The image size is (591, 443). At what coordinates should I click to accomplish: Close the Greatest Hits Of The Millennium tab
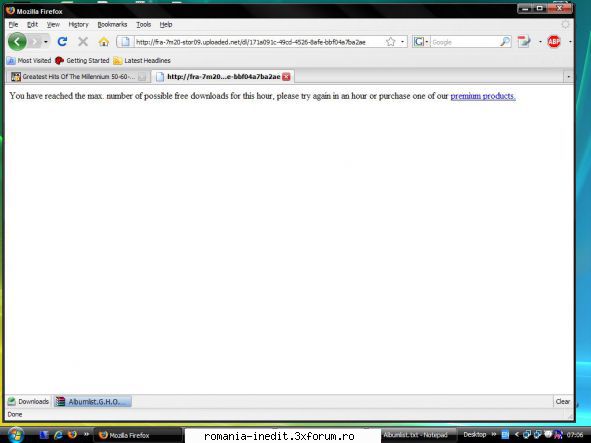pos(142,77)
